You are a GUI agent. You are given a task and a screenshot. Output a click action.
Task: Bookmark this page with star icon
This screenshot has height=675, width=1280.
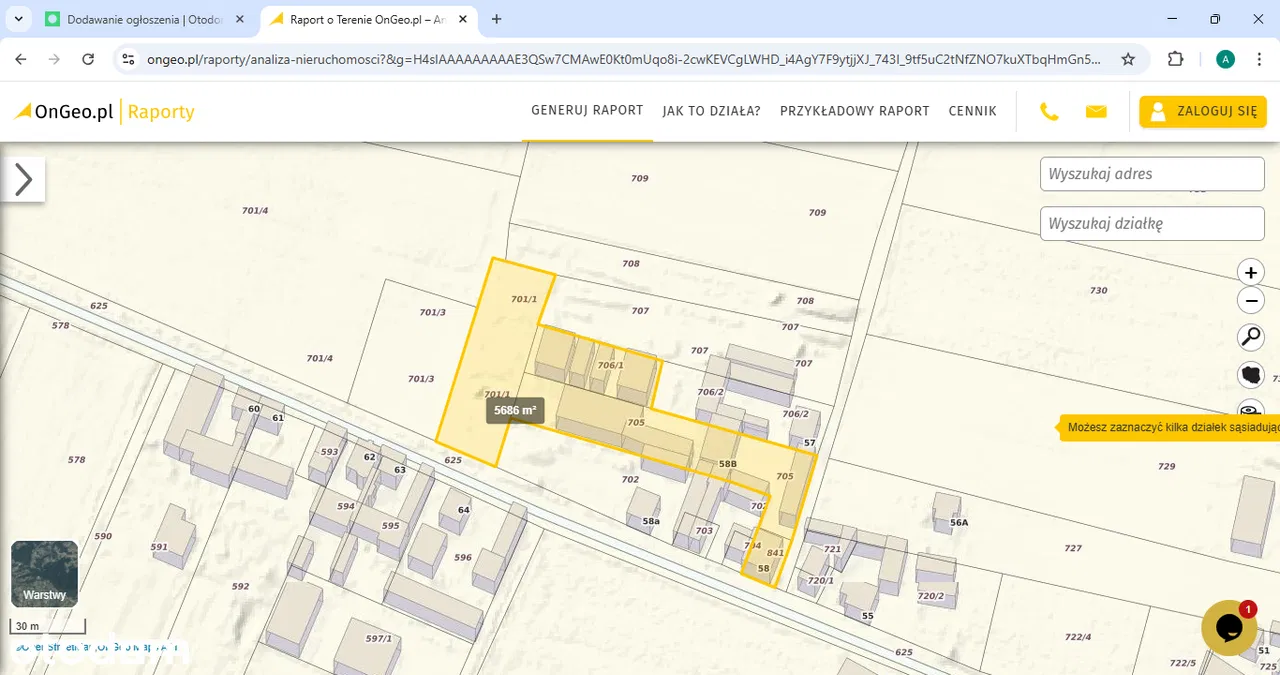click(1128, 59)
